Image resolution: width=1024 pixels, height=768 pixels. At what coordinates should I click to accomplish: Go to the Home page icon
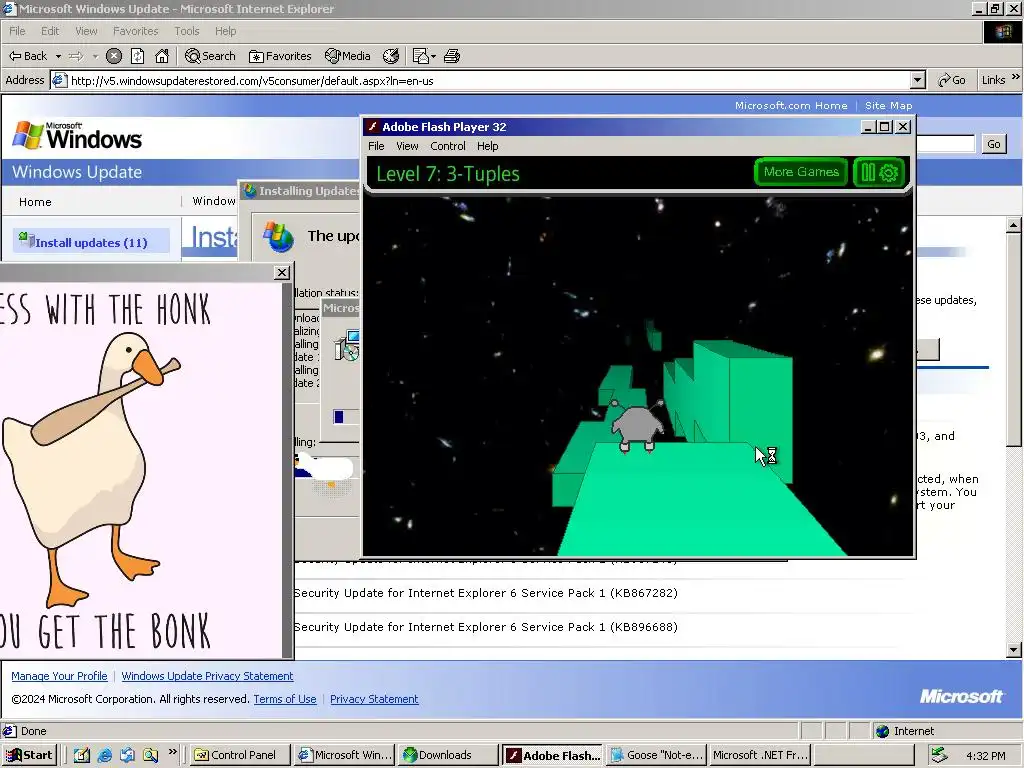click(x=162, y=56)
